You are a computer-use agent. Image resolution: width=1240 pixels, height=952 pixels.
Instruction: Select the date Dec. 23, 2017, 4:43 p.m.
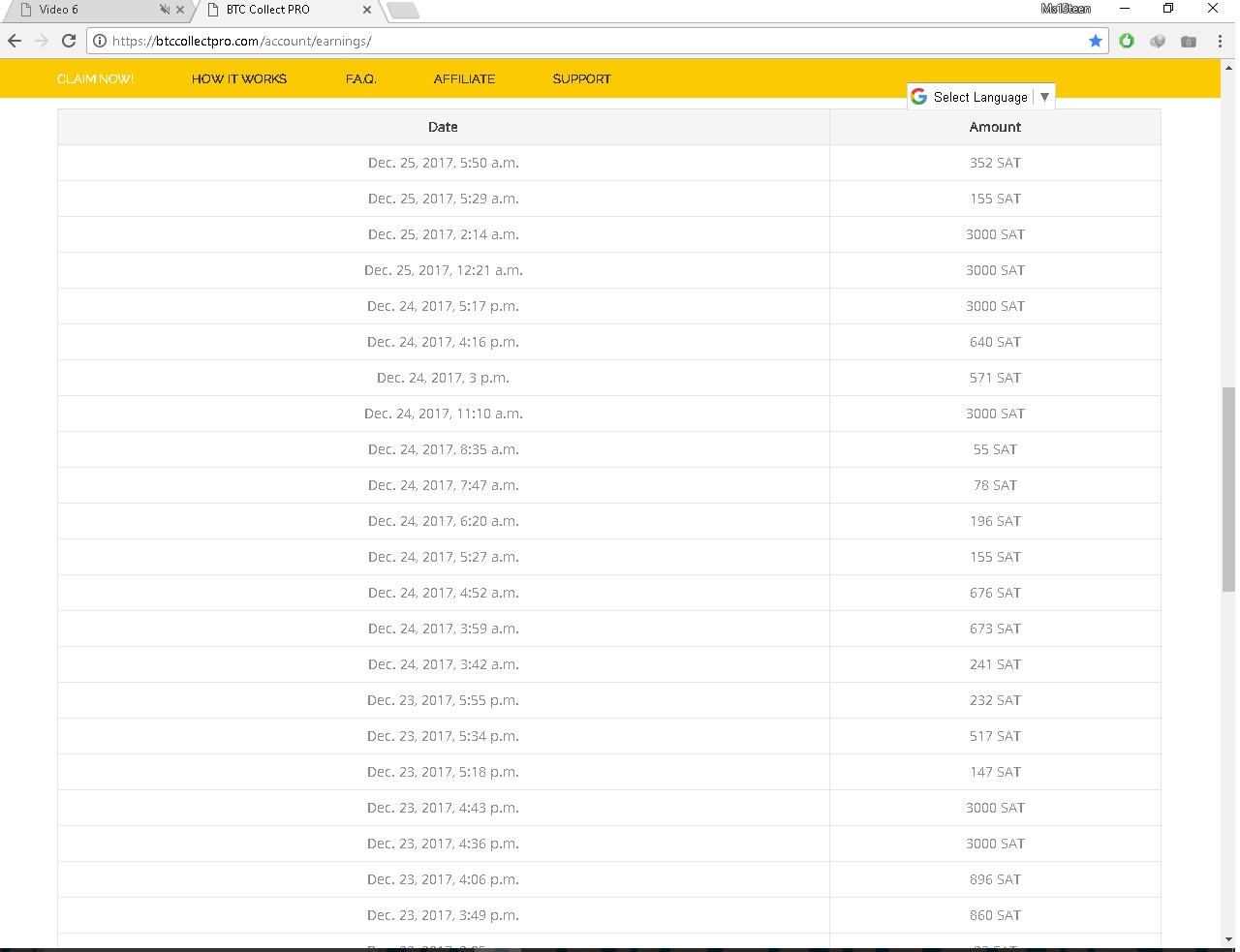click(x=444, y=808)
